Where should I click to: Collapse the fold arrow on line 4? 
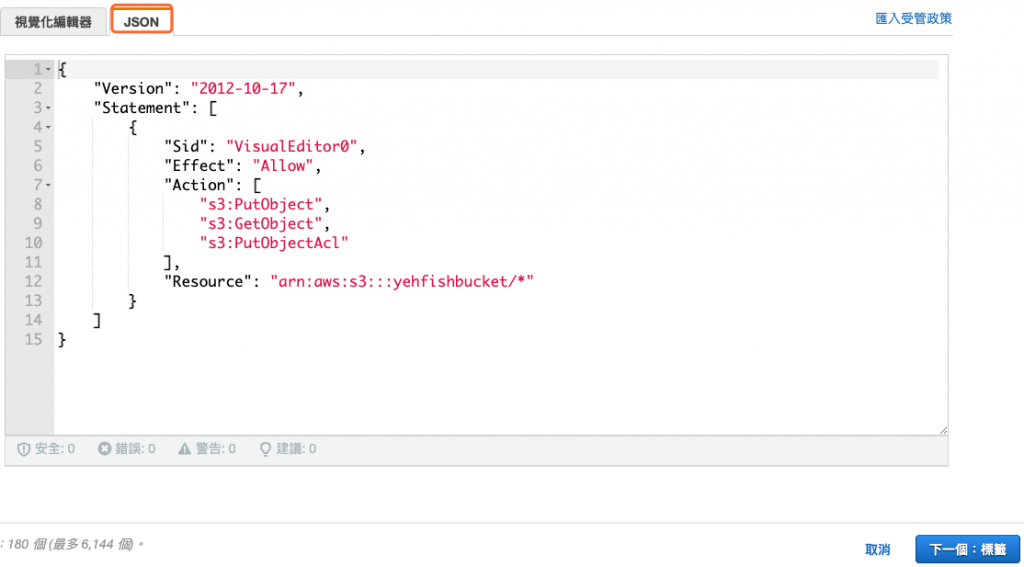click(48, 127)
